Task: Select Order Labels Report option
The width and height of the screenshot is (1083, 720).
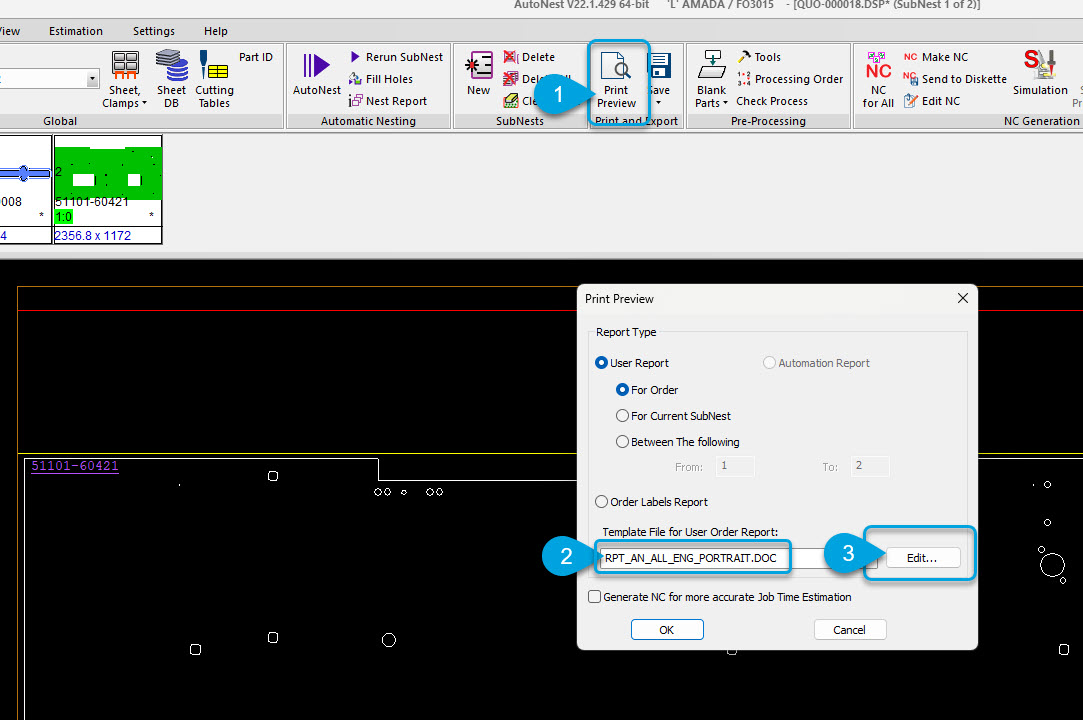Action: [602, 502]
